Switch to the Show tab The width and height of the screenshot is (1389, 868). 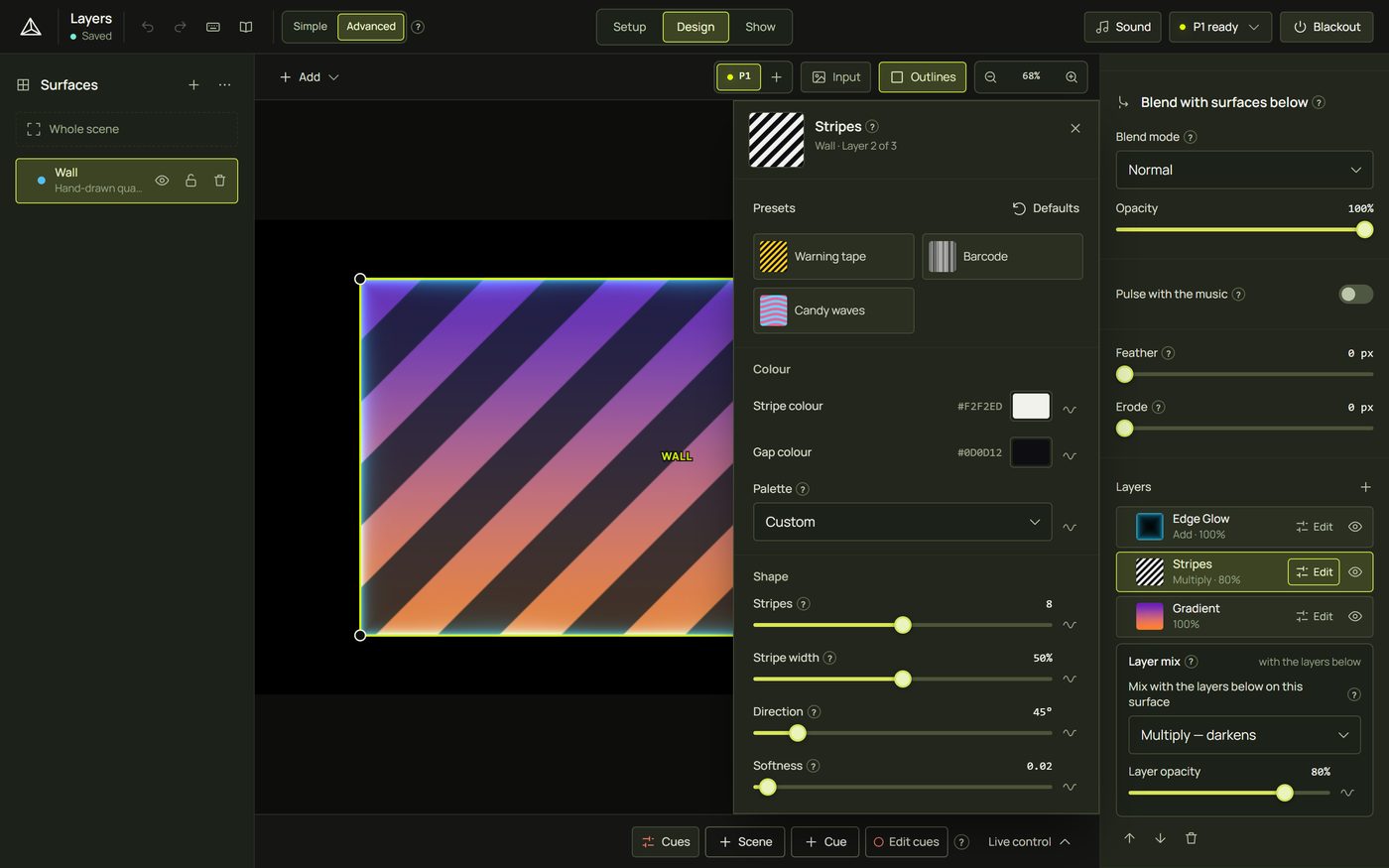(760, 27)
